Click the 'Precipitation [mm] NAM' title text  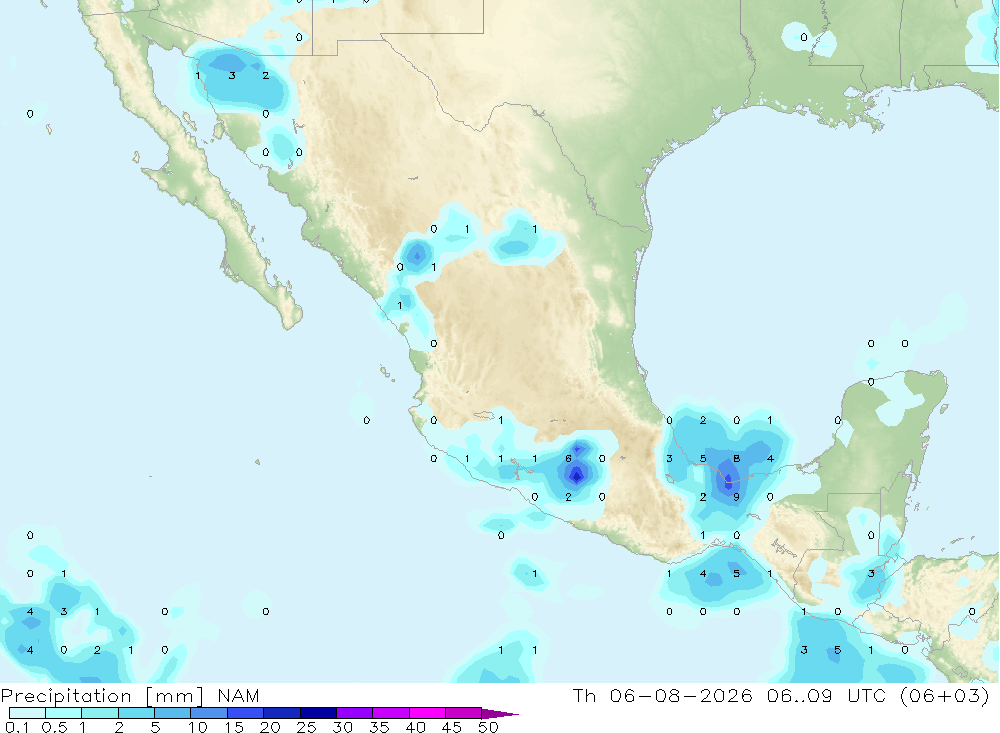tap(130, 696)
